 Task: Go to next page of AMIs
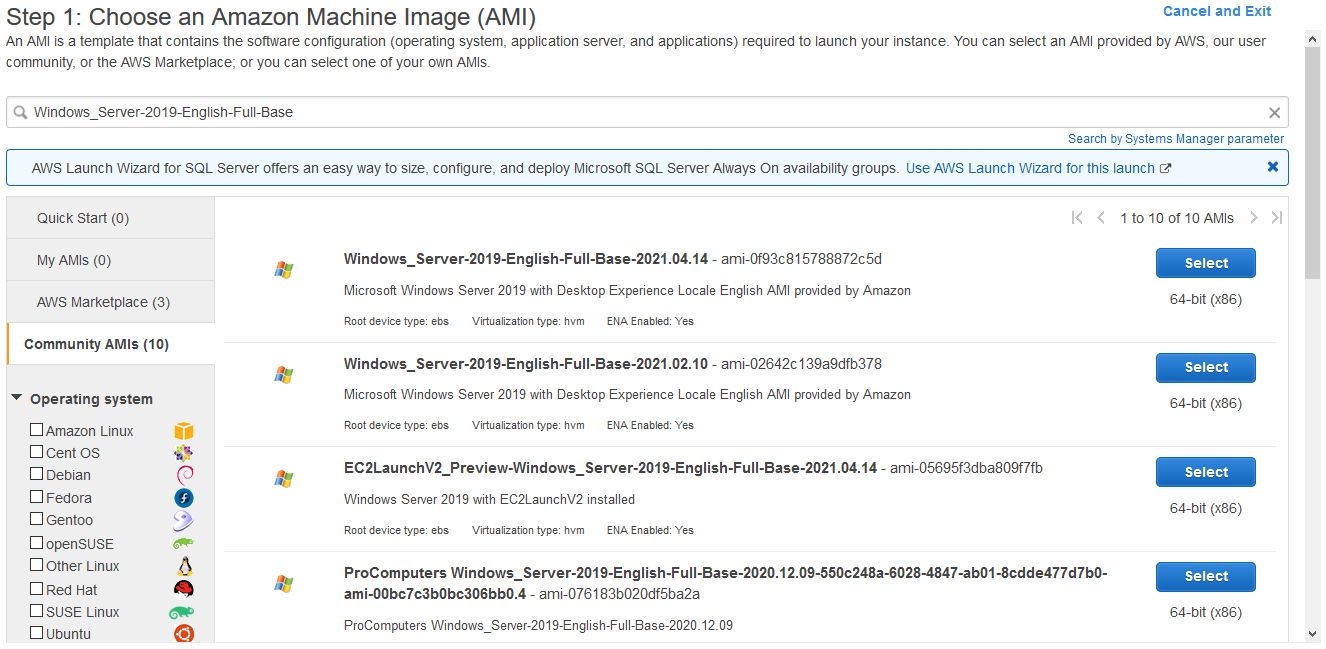click(x=1253, y=218)
